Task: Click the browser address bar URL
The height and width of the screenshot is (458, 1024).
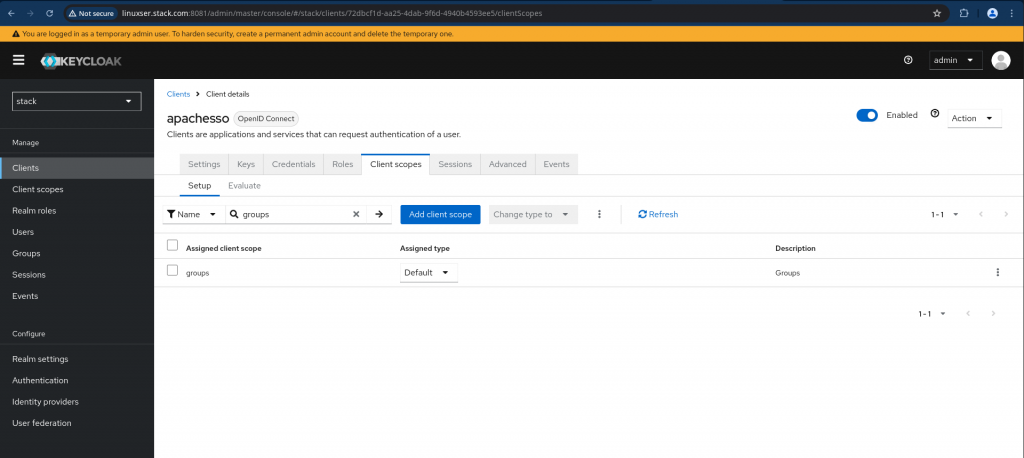Action: tap(332, 13)
